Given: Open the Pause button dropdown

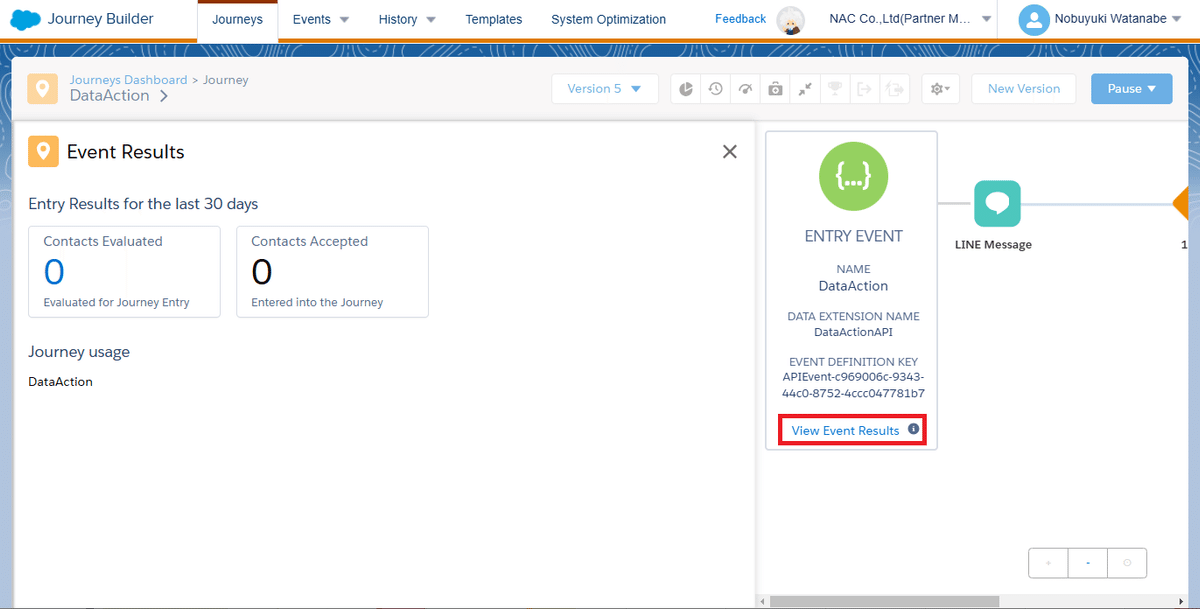Looking at the screenshot, I should tap(1132, 89).
